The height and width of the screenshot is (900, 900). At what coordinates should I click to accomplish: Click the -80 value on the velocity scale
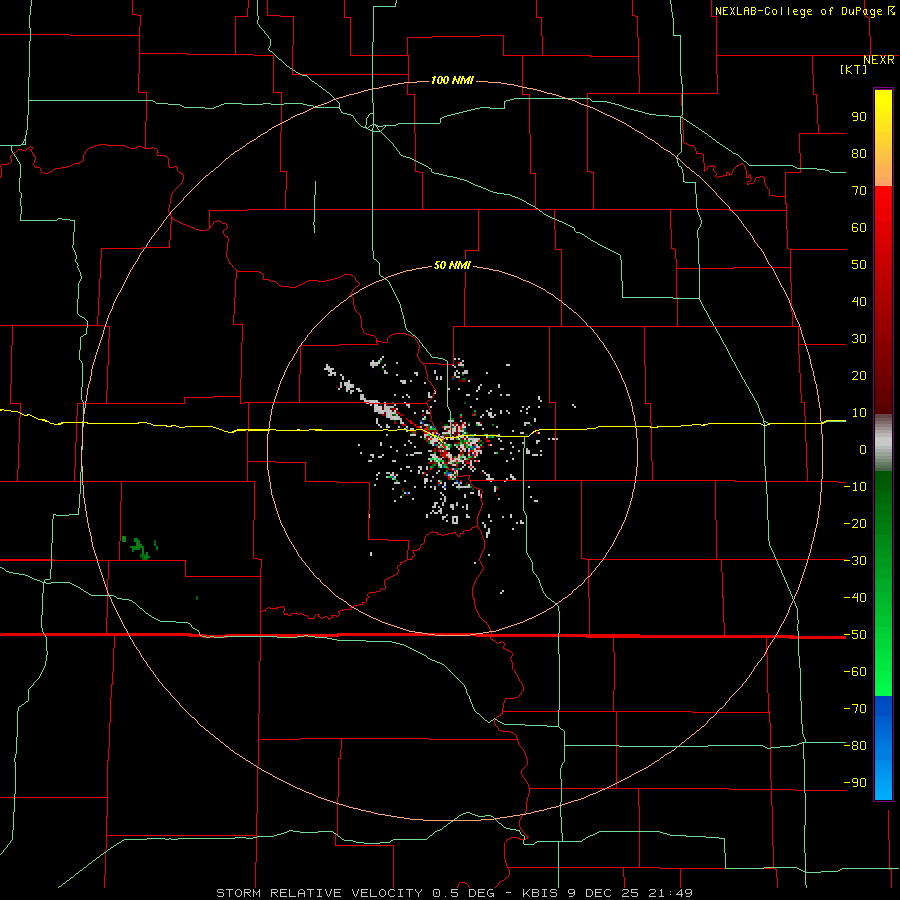tap(855, 746)
